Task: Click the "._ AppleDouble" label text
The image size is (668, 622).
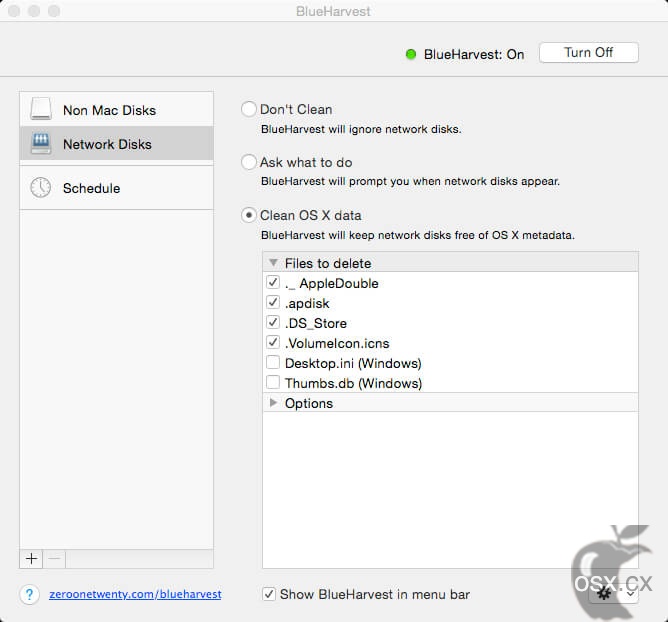Action: [332, 283]
